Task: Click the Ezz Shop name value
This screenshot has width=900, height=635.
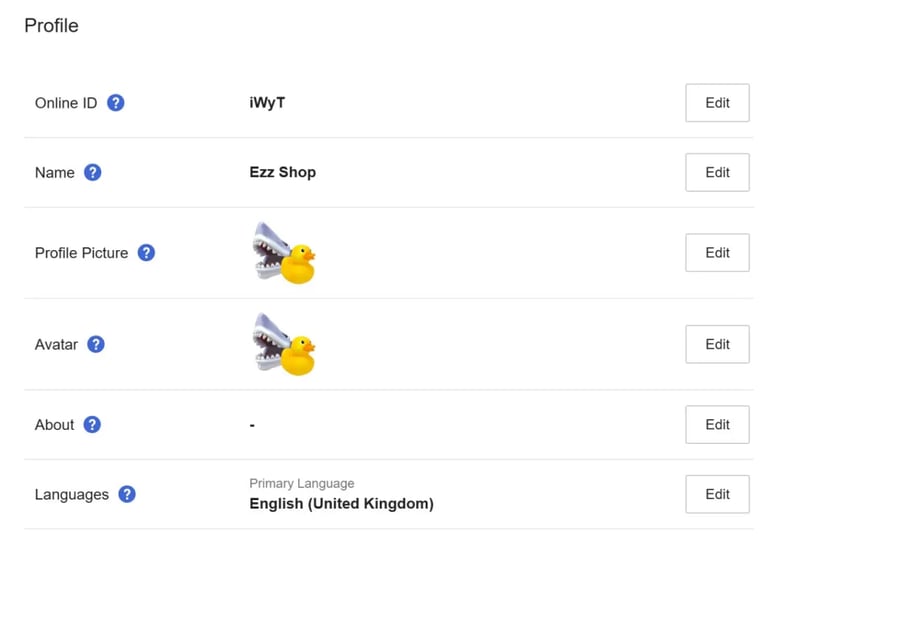Action: (282, 172)
